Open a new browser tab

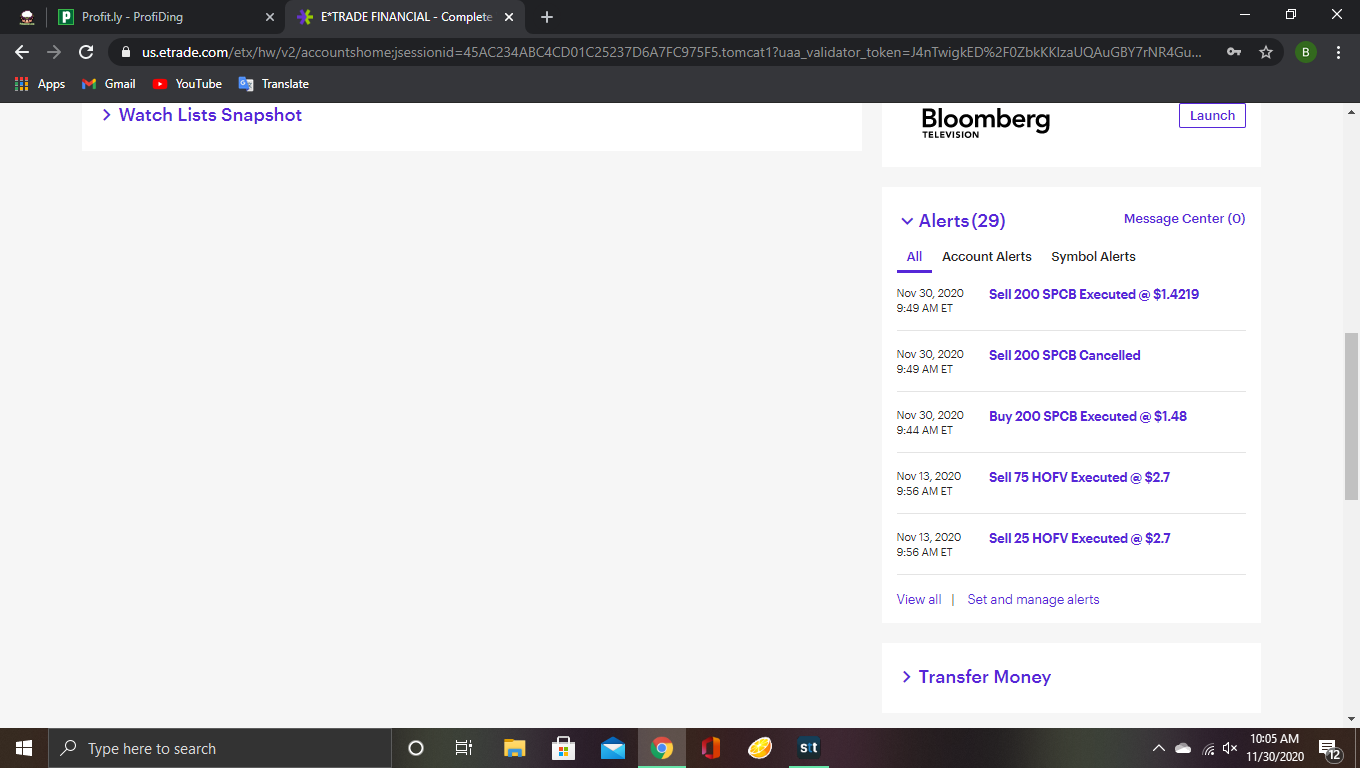[547, 17]
